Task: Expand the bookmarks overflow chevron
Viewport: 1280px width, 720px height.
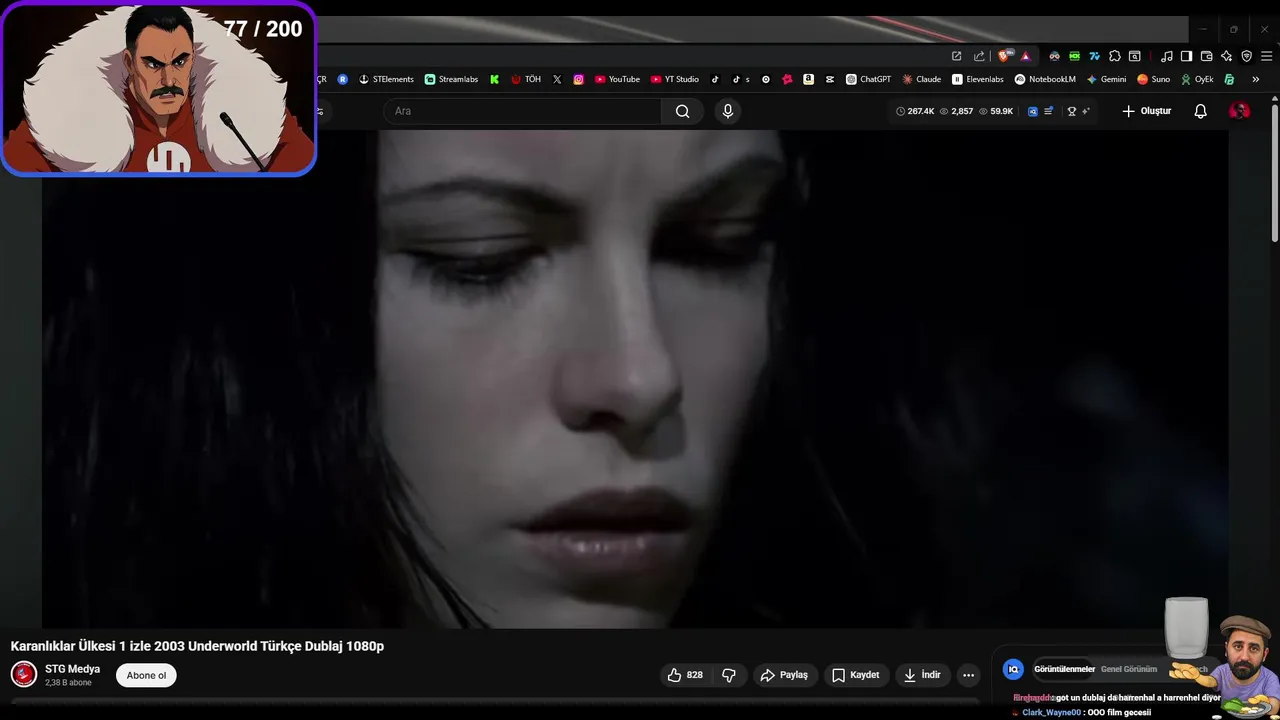Action: [x=1255, y=79]
